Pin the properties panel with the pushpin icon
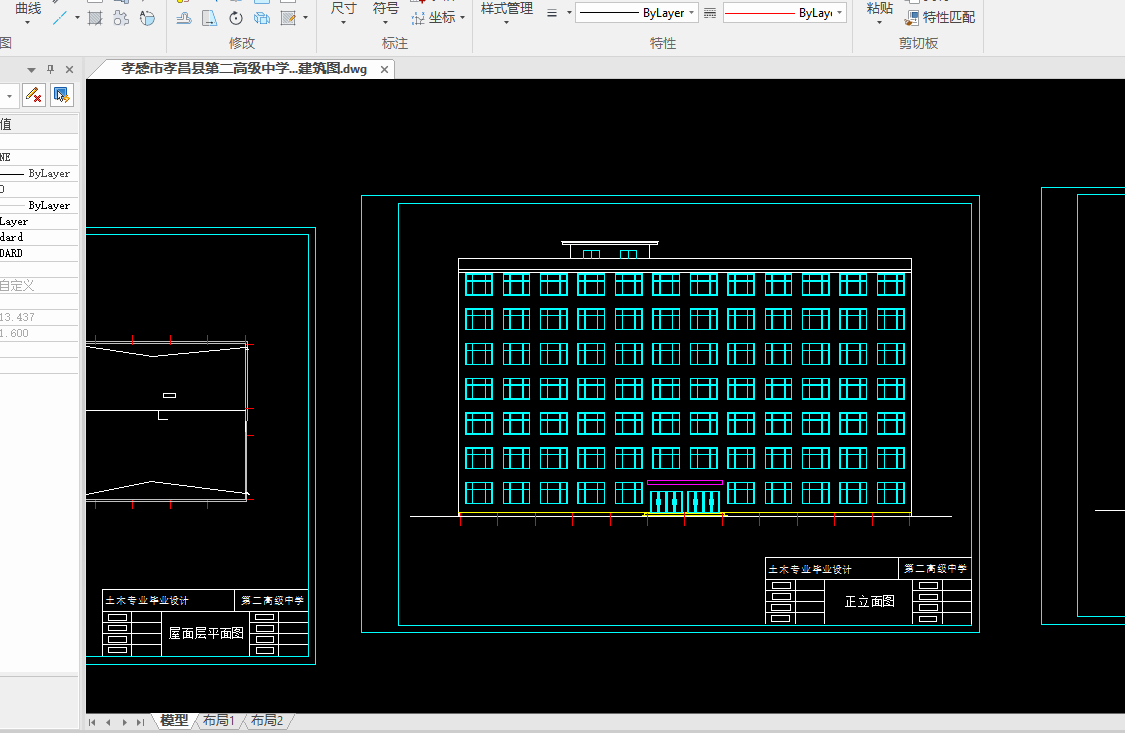This screenshot has width=1125, height=733. (x=51, y=69)
